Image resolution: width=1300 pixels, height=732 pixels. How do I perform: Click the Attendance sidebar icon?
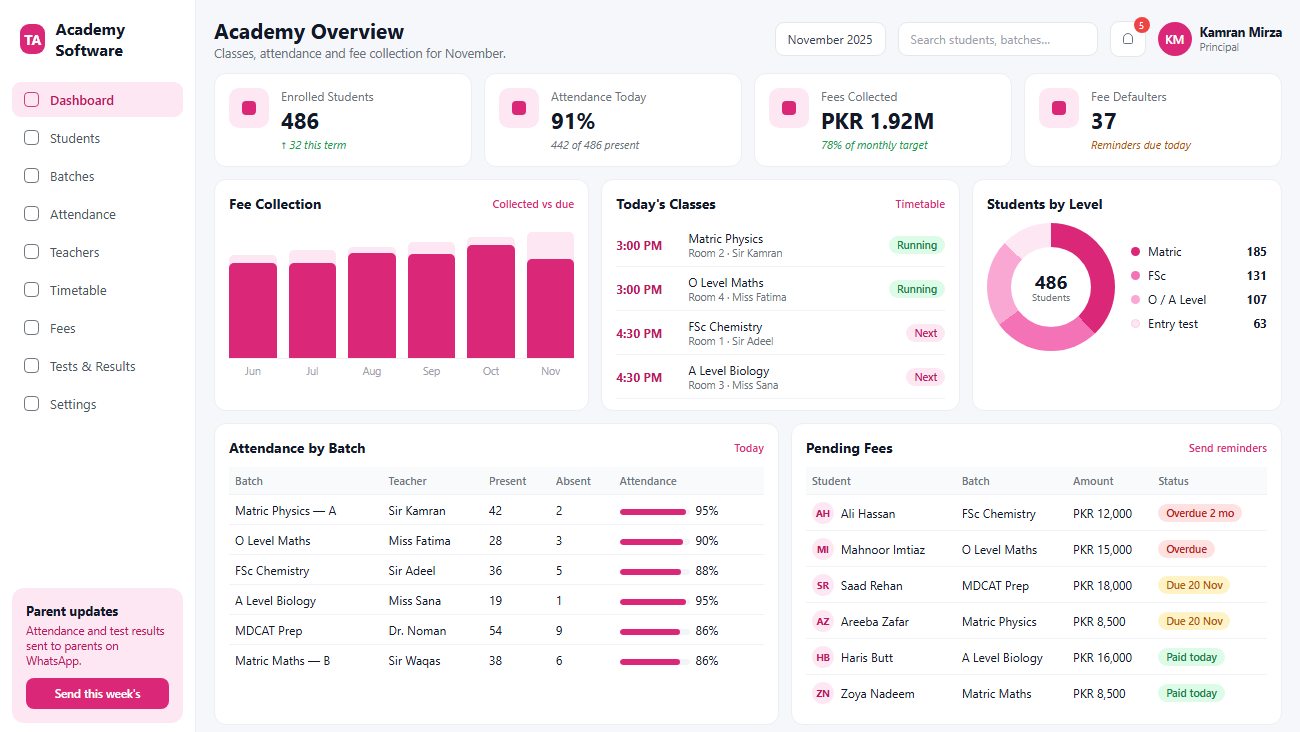(31, 214)
